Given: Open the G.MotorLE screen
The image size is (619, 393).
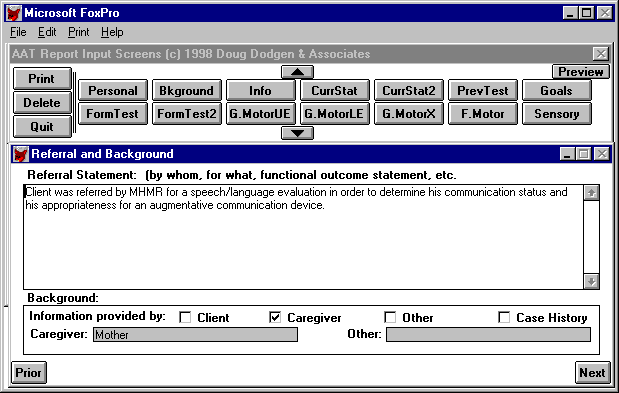Looking at the screenshot, I should tap(335, 114).
